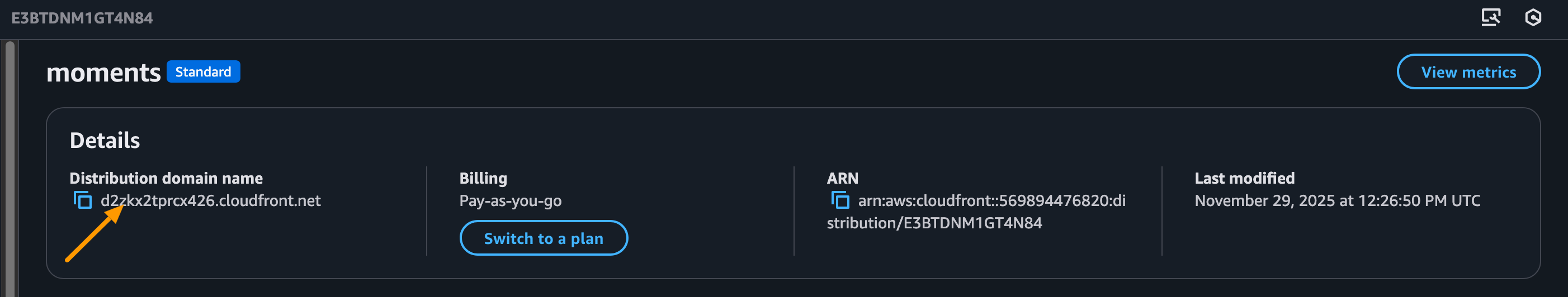The height and width of the screenshot is (297, 1568).
Task: Copy the distribution domain name
Action: tap(83, 200)
